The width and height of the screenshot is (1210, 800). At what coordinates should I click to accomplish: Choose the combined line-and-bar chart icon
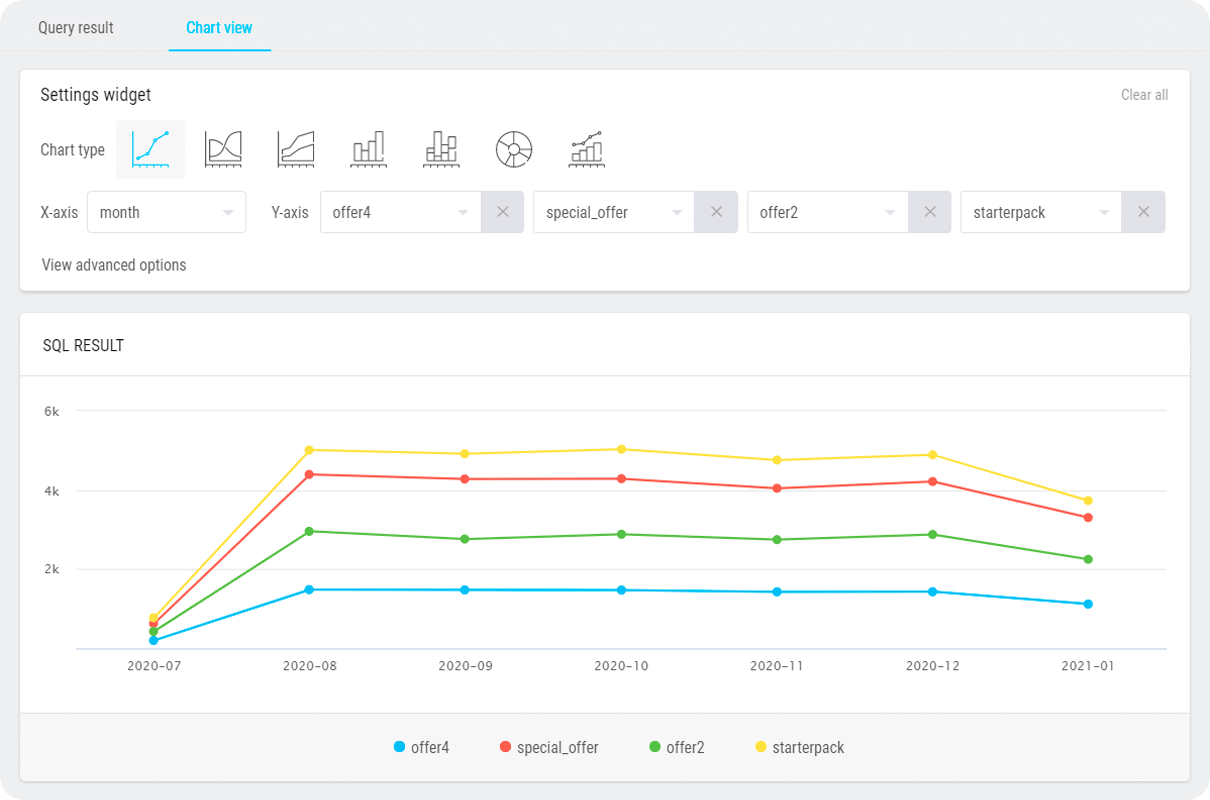pyautogui.click(x=587, y=150)
